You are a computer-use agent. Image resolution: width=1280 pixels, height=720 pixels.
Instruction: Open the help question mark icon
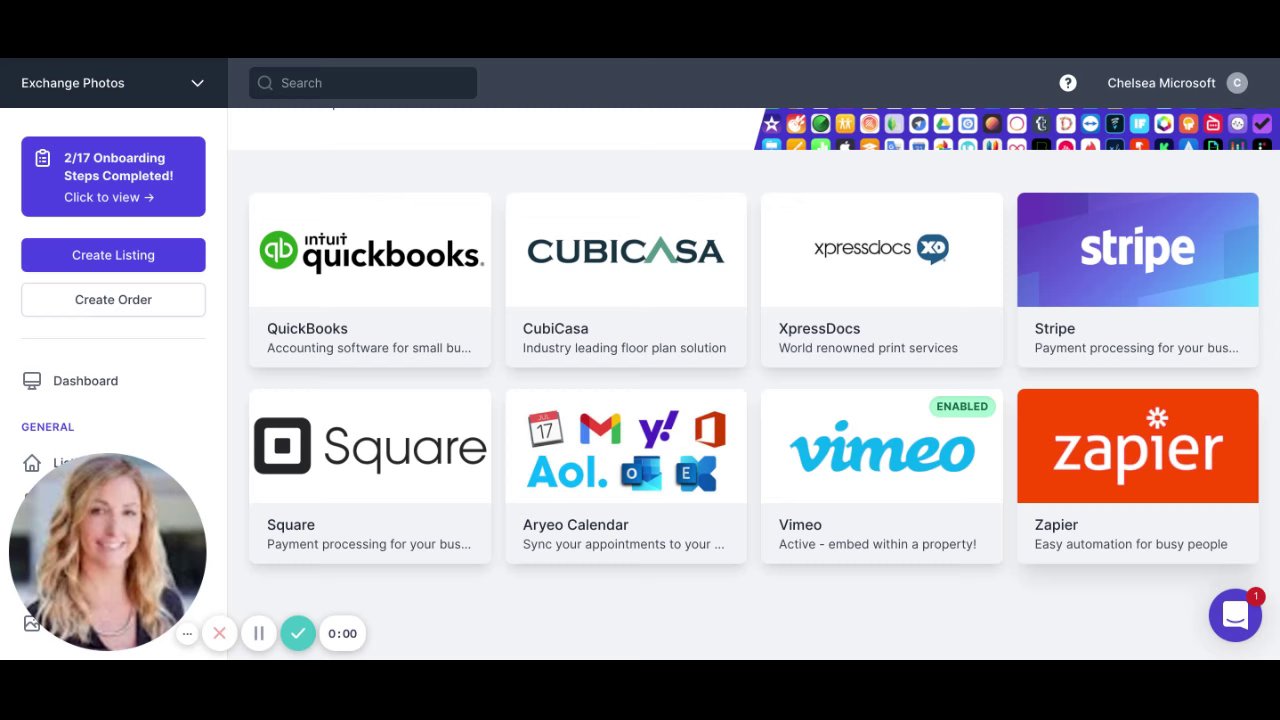1068,83
